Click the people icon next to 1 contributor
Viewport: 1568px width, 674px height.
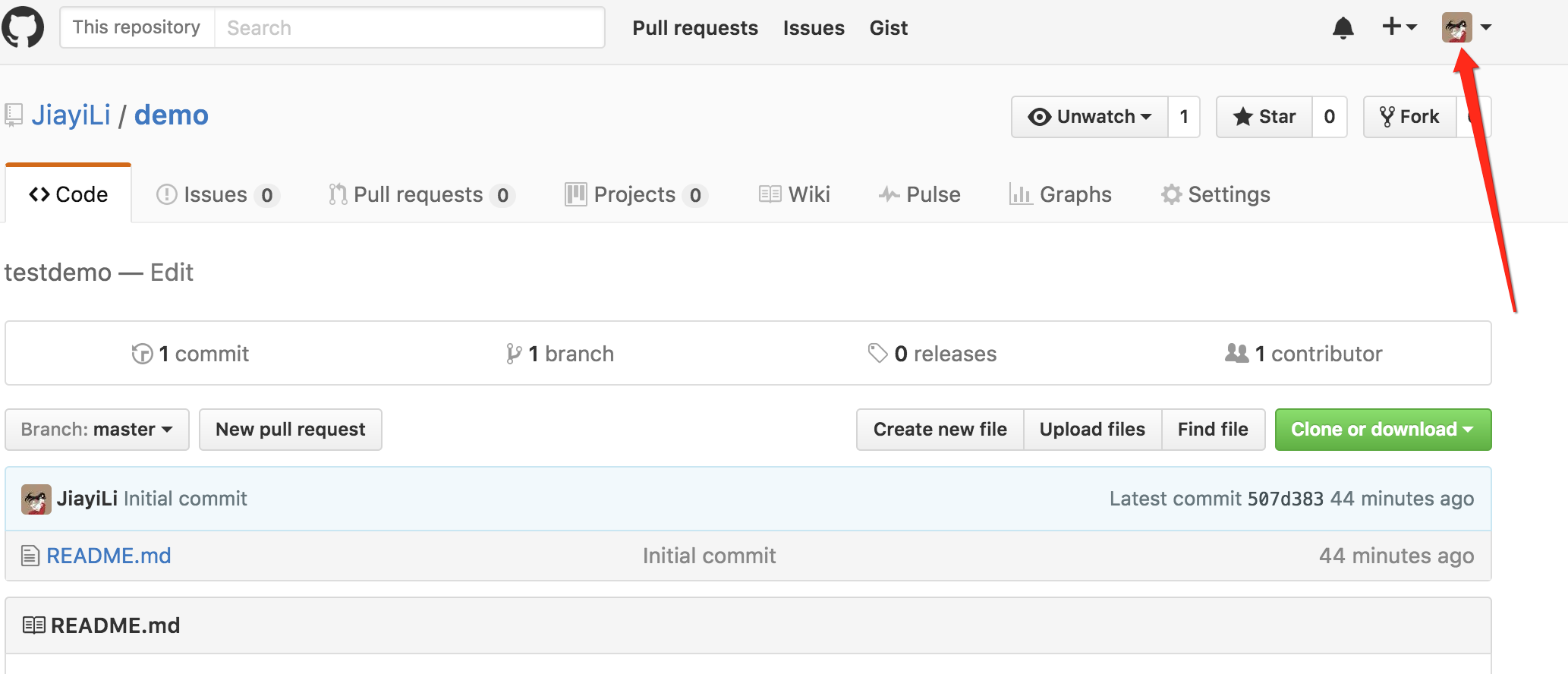(1236, 353)
